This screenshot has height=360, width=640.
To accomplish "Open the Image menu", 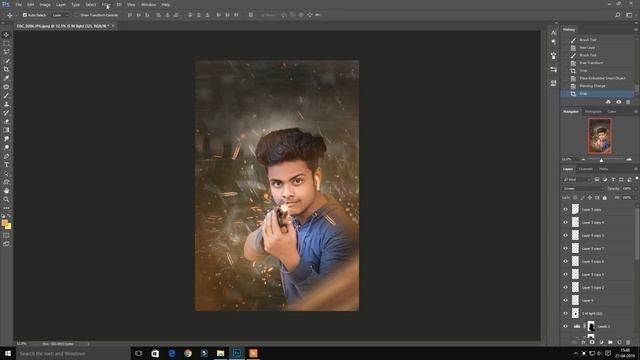I will point(45,4).
